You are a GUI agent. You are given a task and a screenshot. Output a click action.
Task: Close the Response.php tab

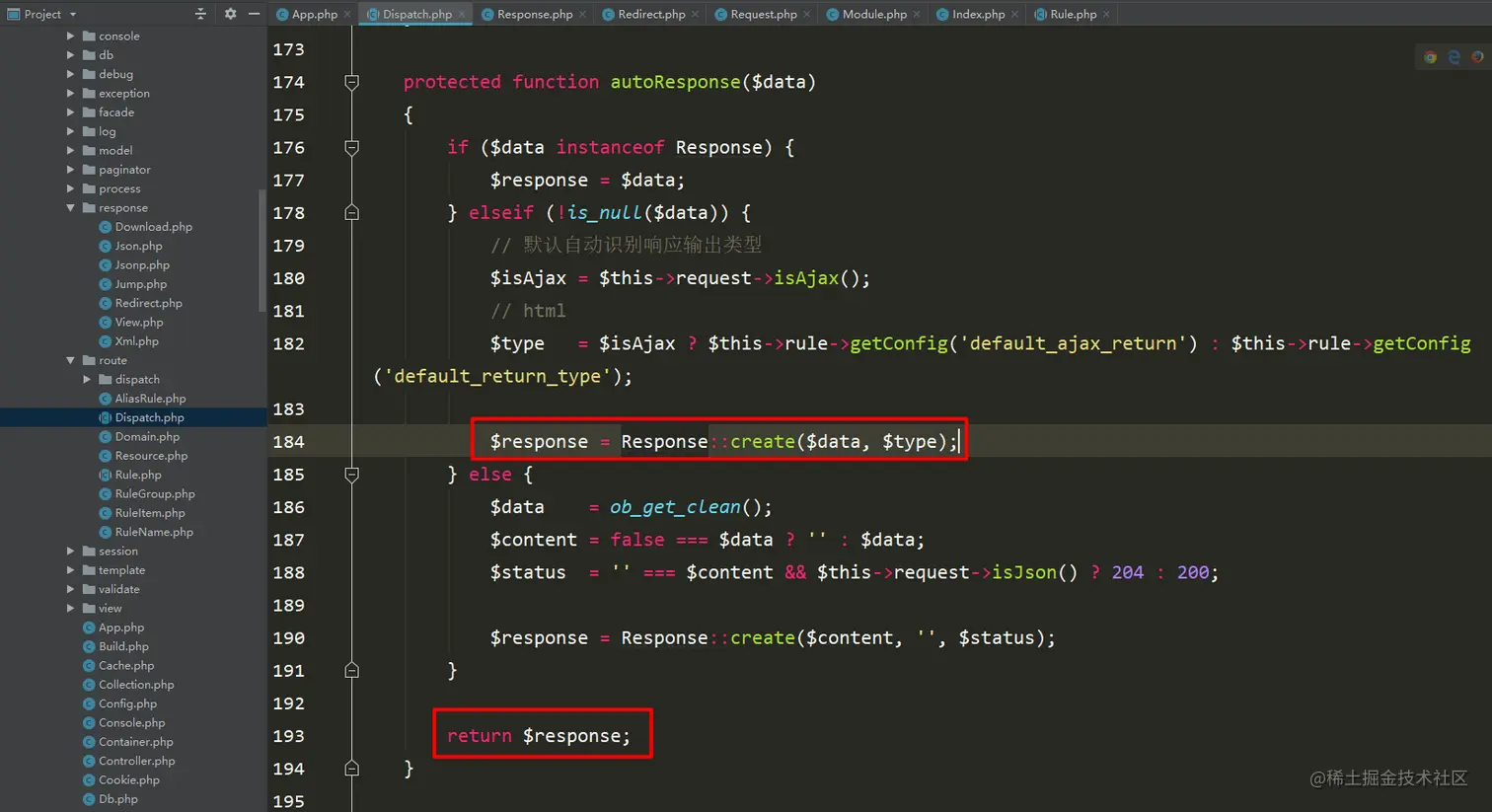pos(582,14)
